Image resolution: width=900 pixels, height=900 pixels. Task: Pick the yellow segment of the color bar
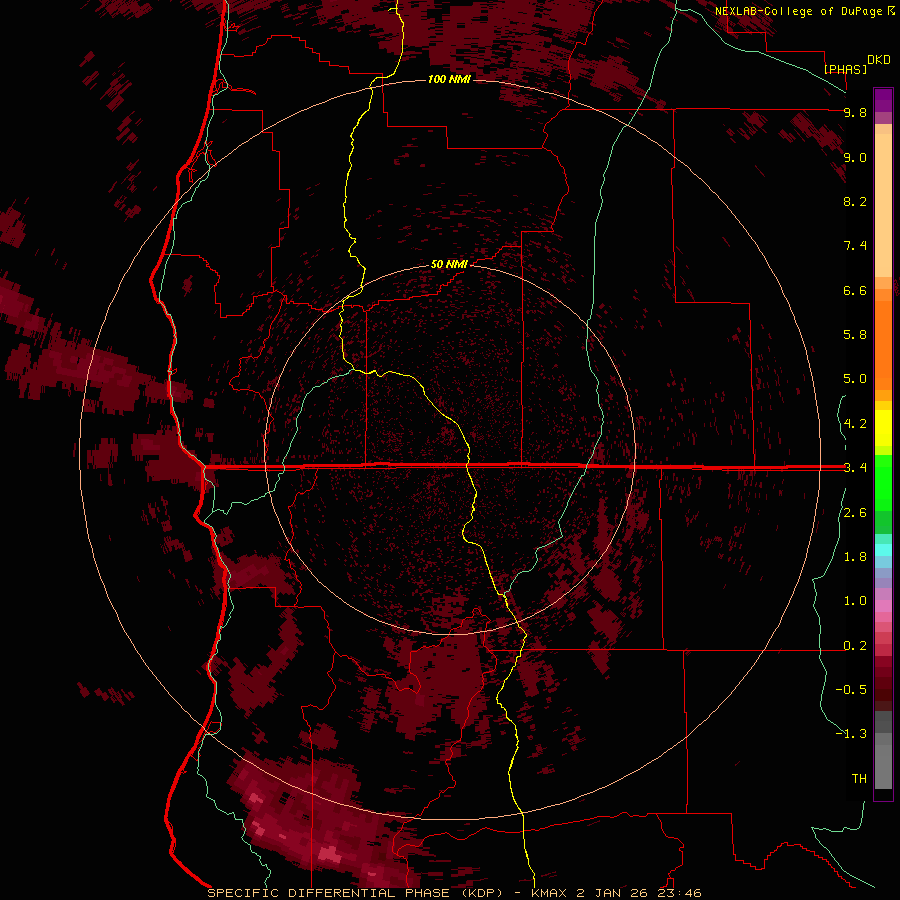tap(883, 428)
